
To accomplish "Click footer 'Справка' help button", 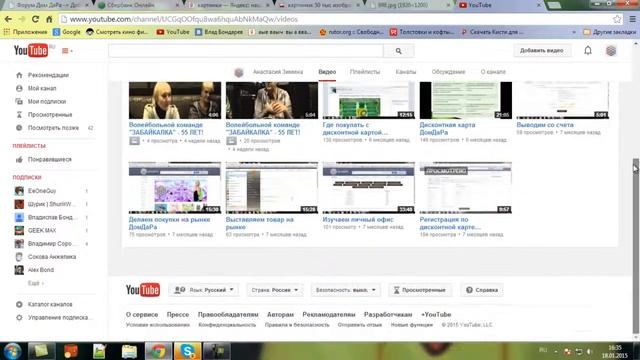I will tap(482, 290).
